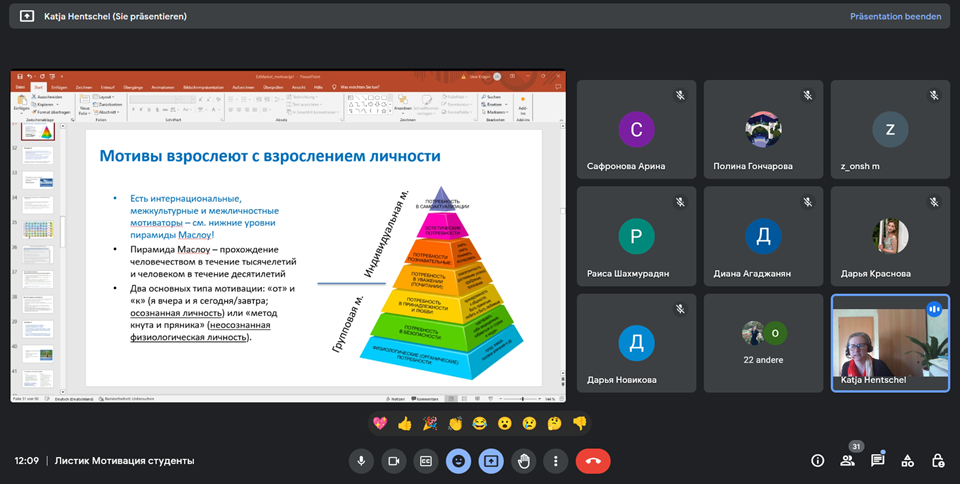Expand the Abschnitt dropdown in the ribbon
960x484 pixels.
coord(110,111)
